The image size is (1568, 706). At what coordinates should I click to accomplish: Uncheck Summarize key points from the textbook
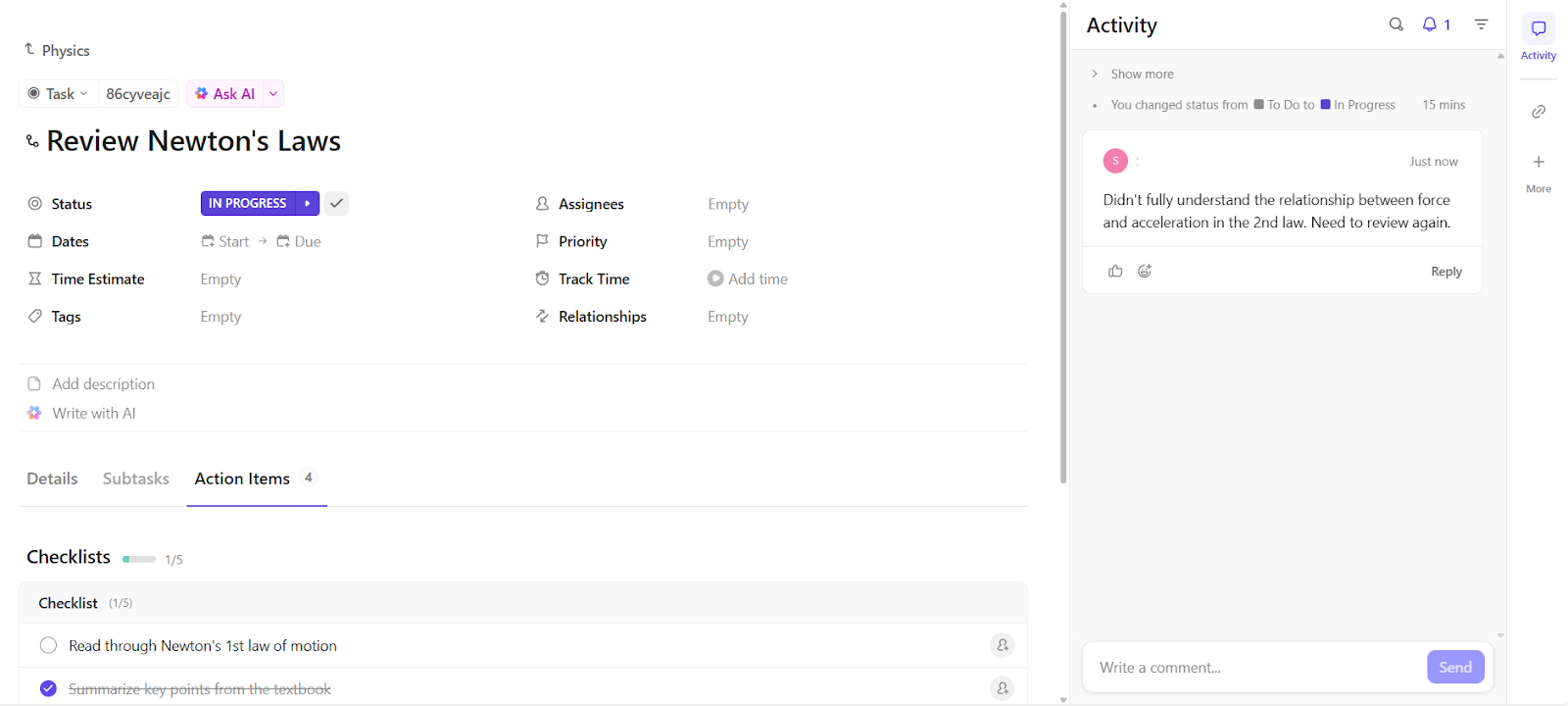(48, 688)
